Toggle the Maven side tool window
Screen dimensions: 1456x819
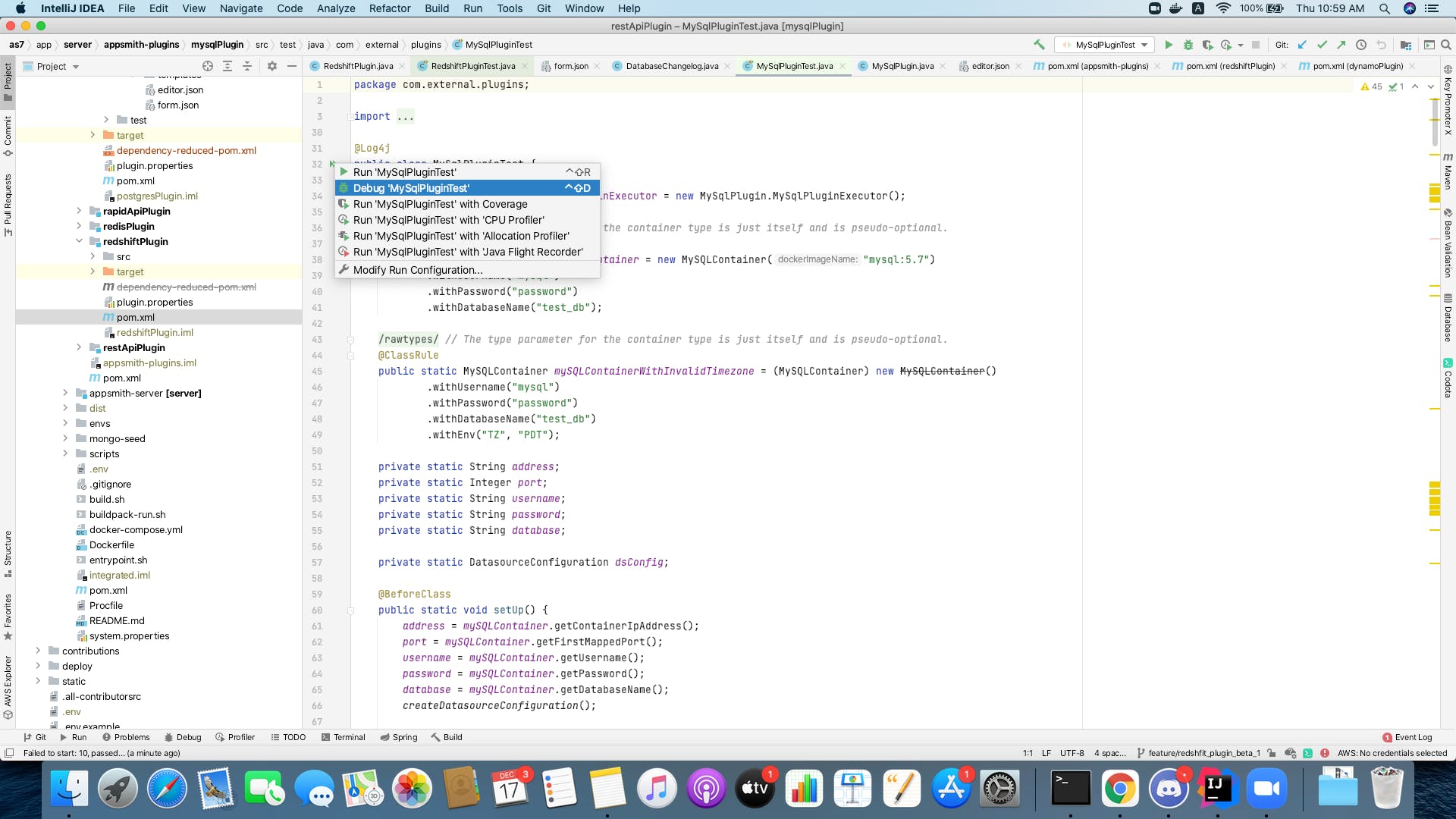(x=1448, y=171)
